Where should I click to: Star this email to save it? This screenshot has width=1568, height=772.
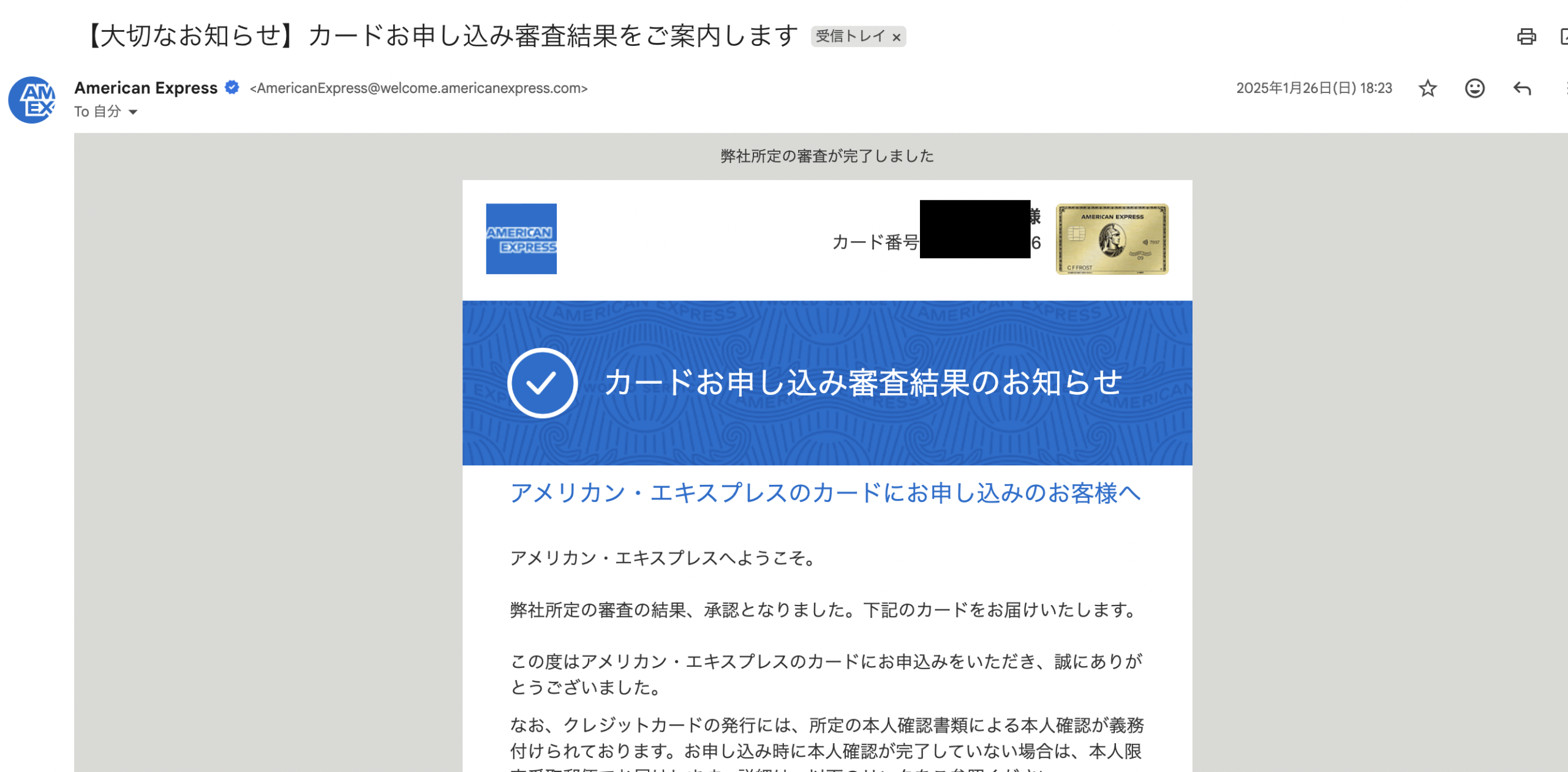[1428, 89]
